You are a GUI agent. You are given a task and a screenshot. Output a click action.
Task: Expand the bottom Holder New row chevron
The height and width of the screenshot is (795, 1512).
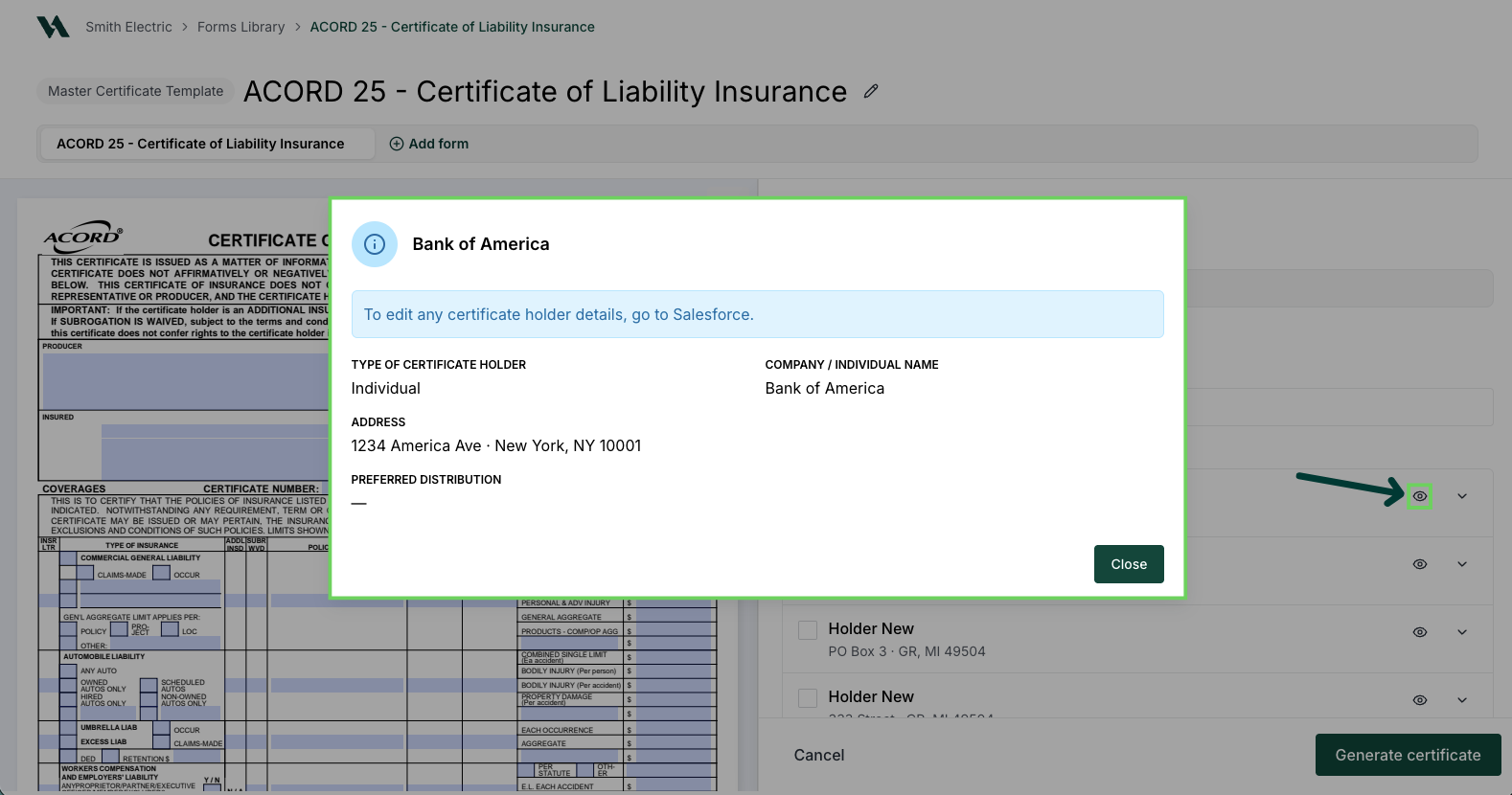click(1462, 700)
